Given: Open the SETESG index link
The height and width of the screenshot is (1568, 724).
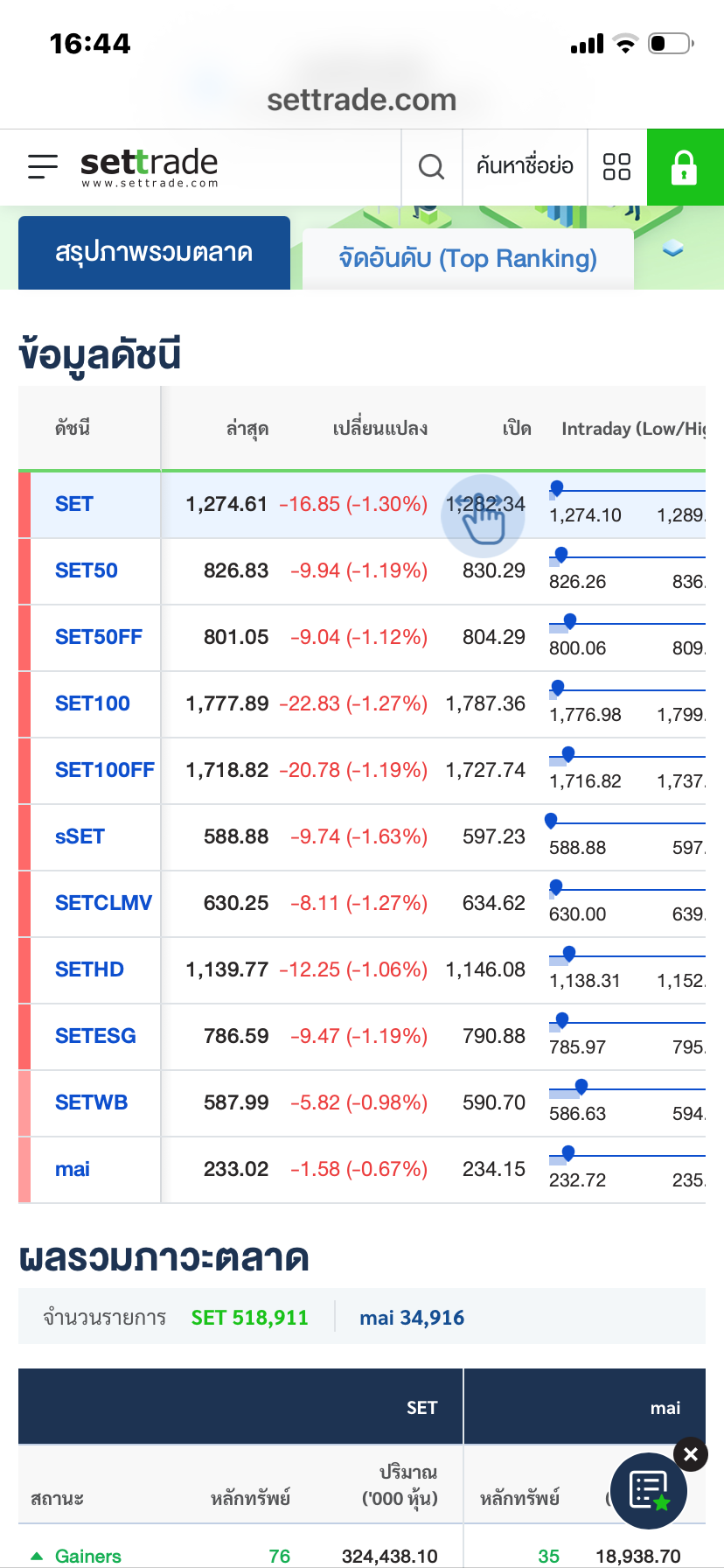Looking at the screenshot, I should click(x=95, y=1036).
